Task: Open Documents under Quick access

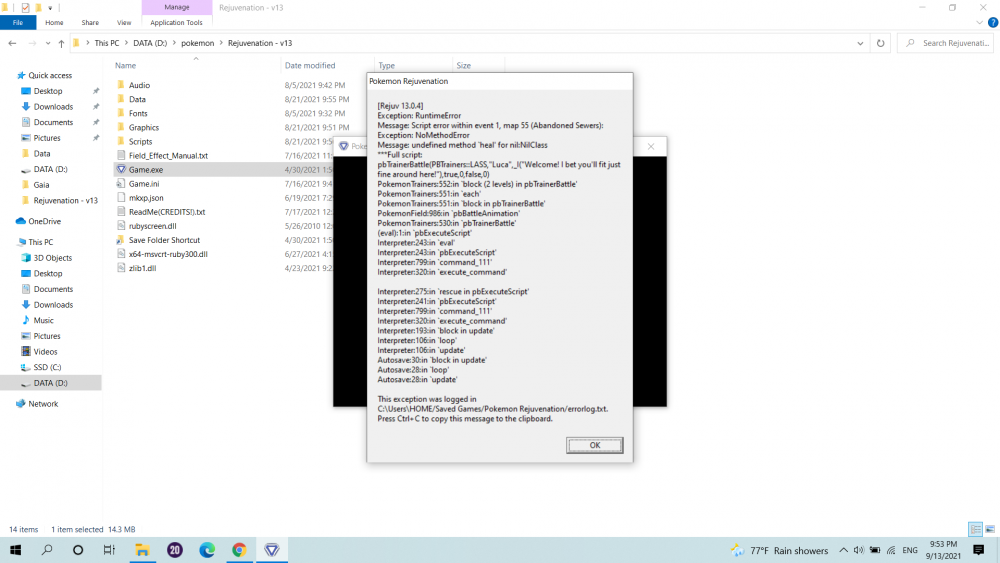Action: point(53,122)
